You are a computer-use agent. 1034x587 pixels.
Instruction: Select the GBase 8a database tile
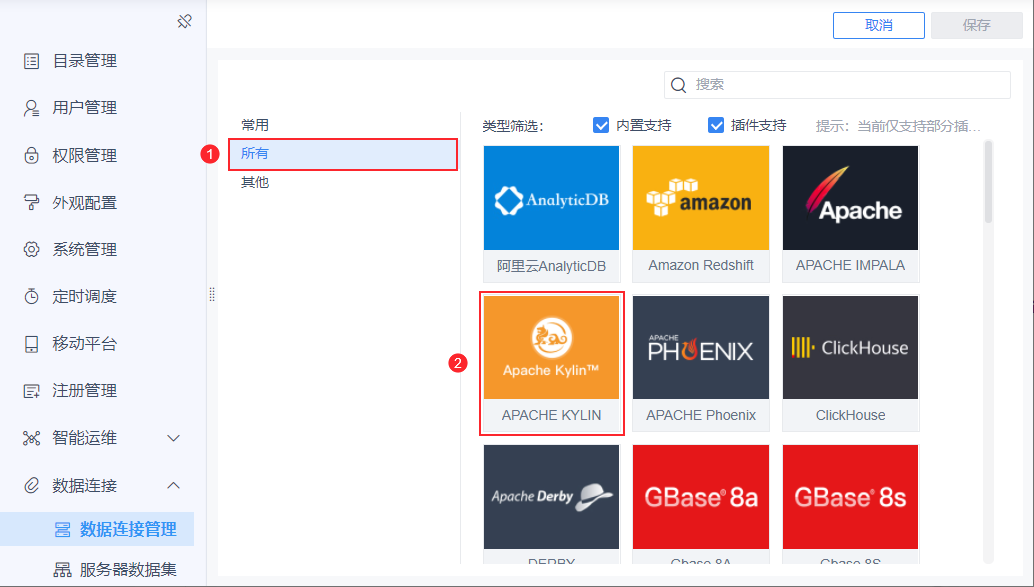pos(701,504)
